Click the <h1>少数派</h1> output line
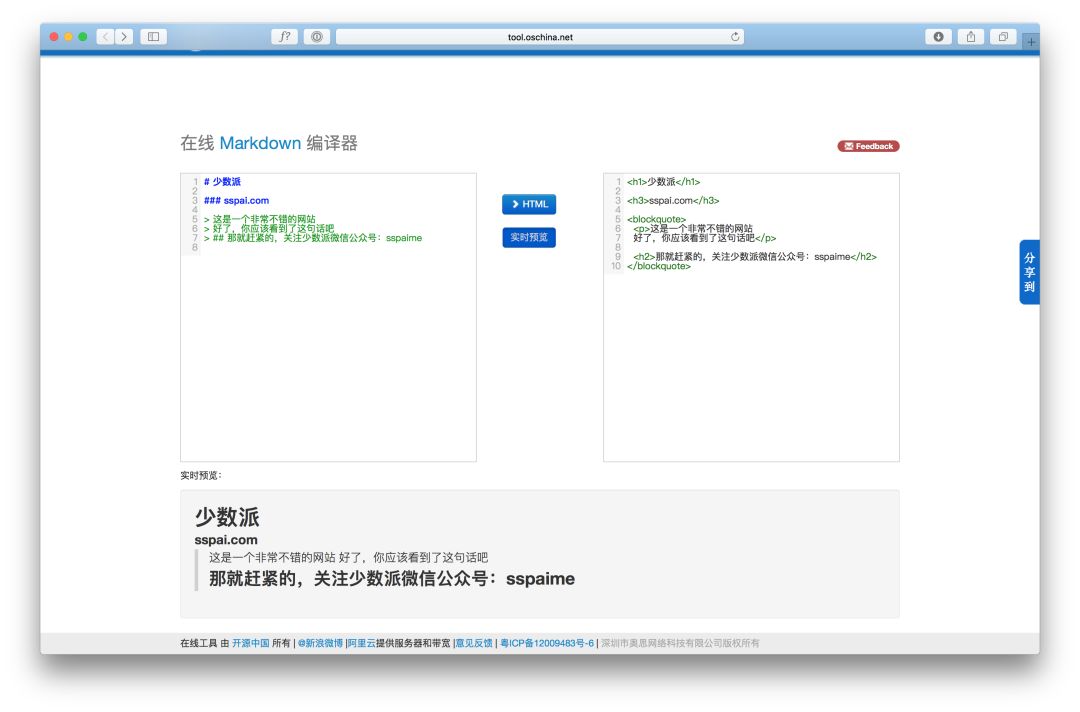1080x712 pixels. point(663,182)
